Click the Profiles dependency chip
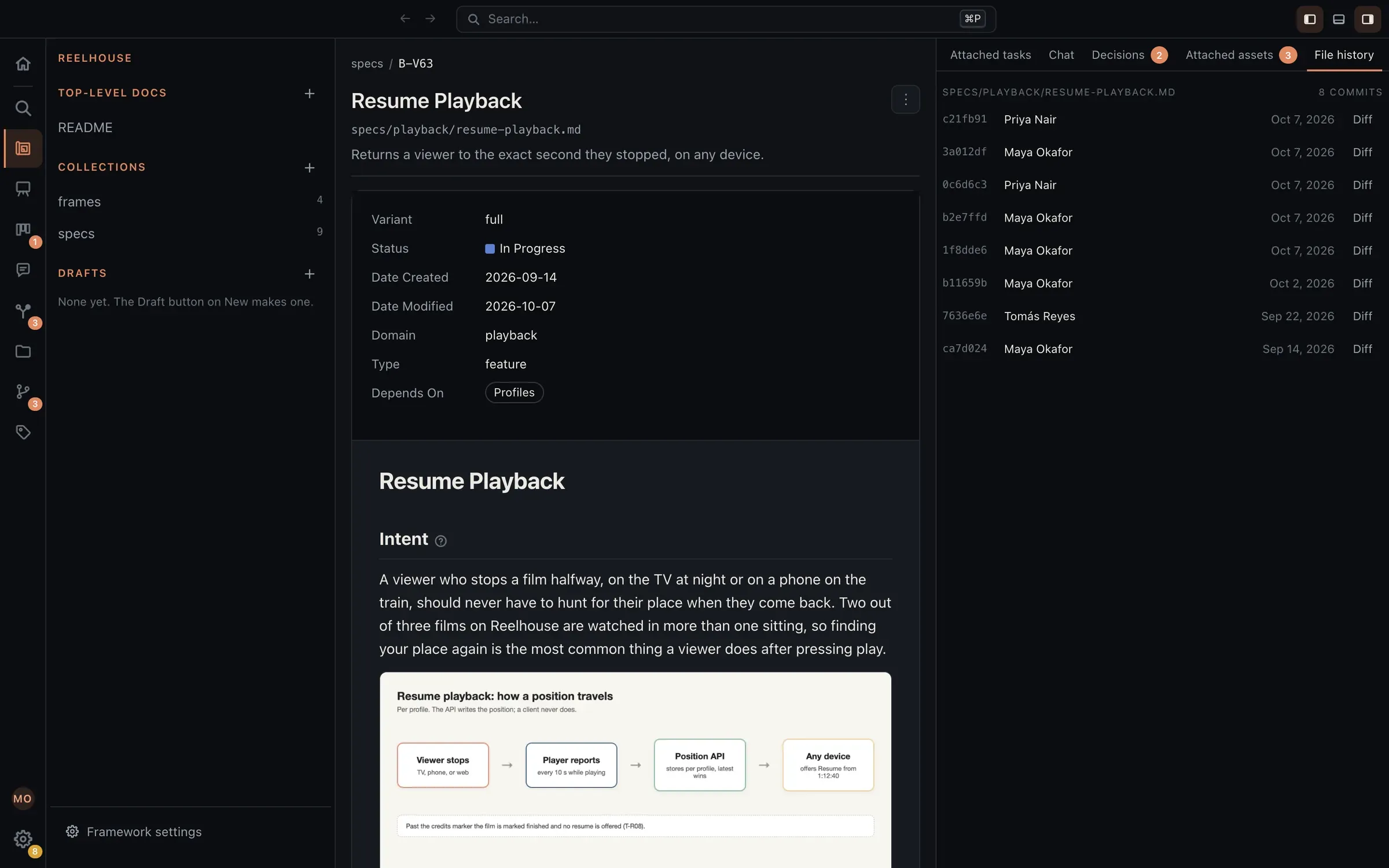This screenshot has width=1389, height=868. point(514,392)
